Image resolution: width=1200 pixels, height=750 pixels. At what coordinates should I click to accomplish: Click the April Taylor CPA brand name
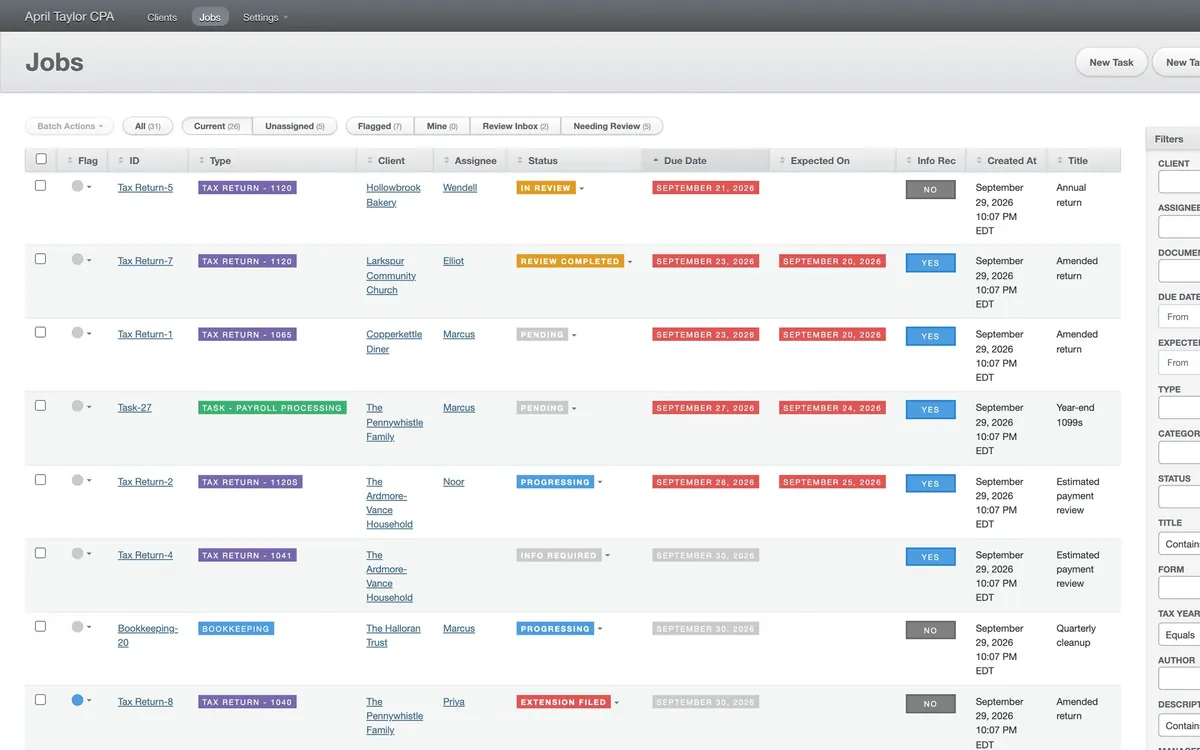coord(69,17)
